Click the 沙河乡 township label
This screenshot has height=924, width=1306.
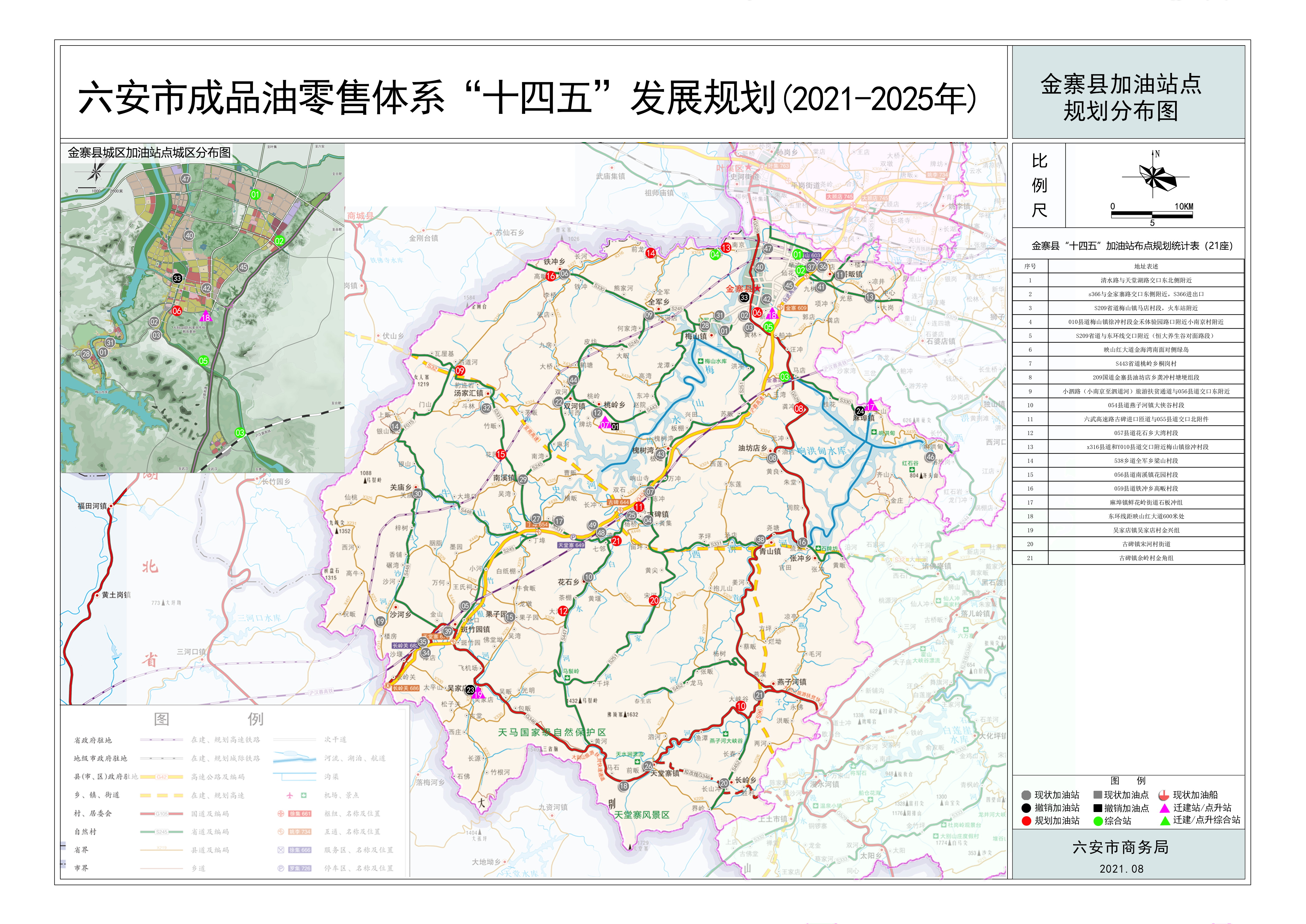pyautogui.click(x=400, y=615)
